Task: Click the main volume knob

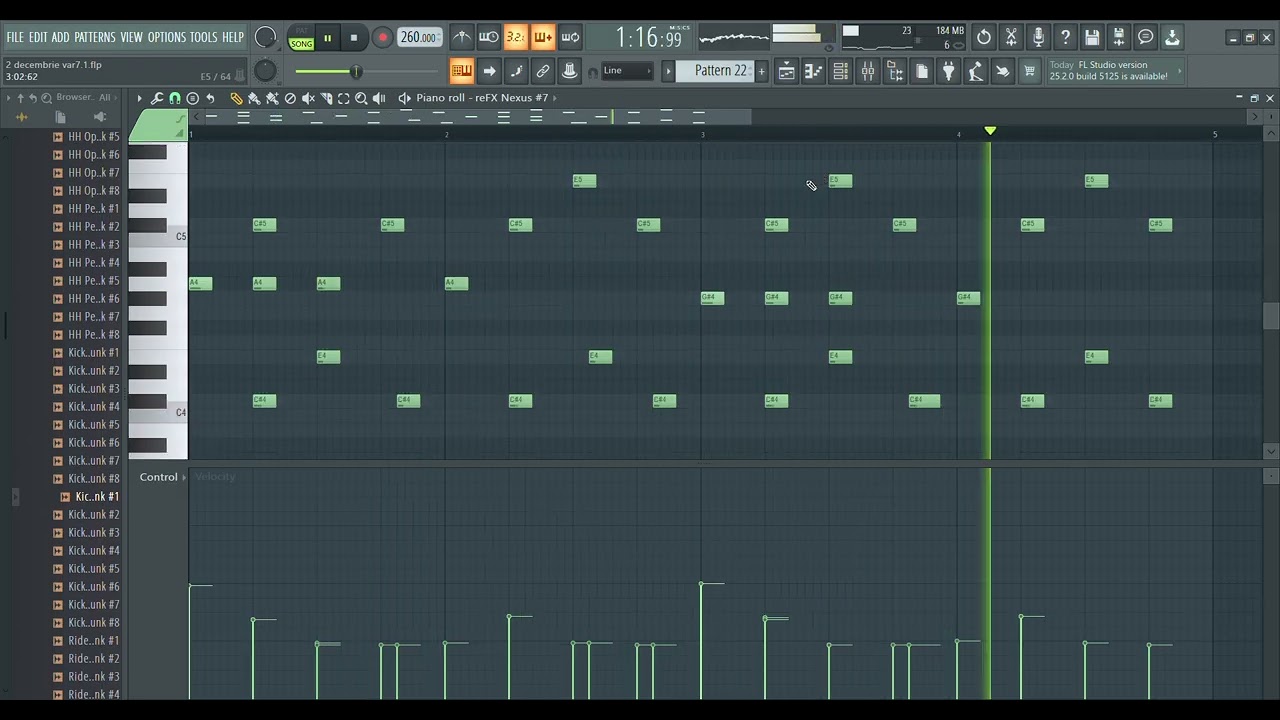Action: 265,38
